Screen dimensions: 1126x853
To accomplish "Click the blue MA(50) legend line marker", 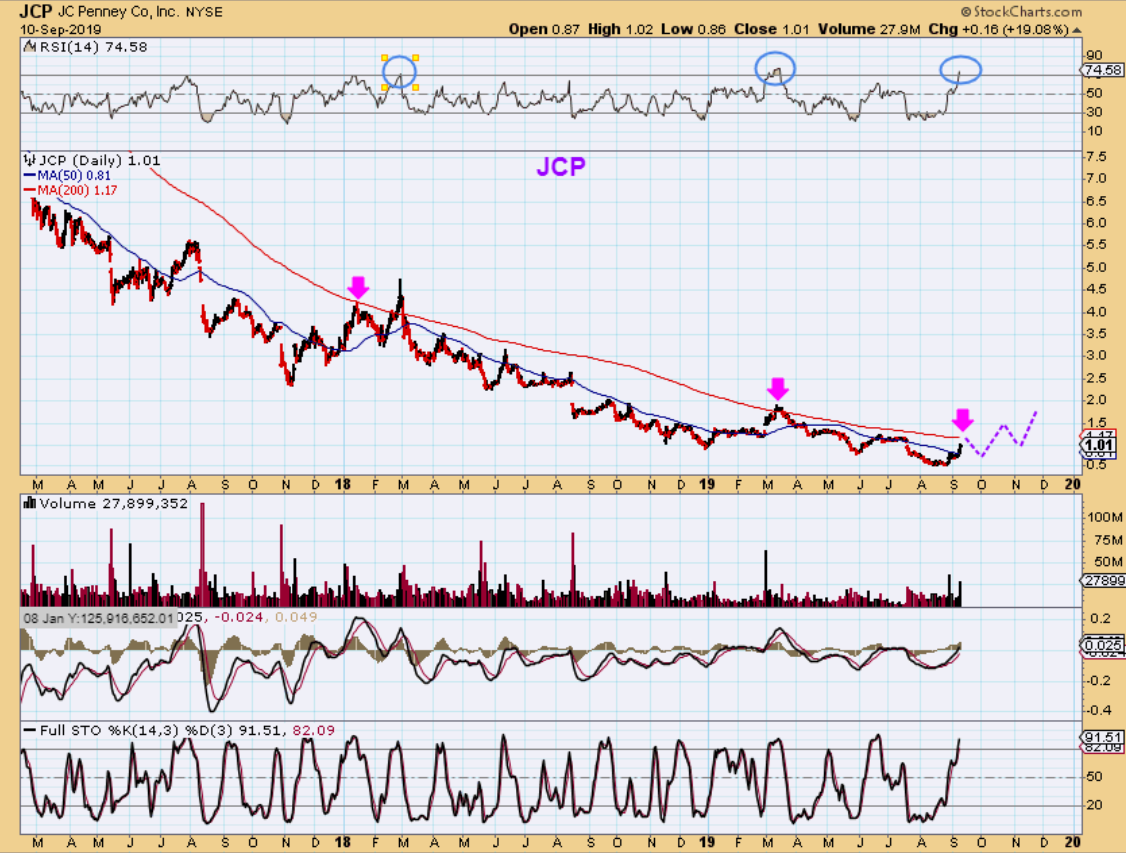I will pos(29,175).
